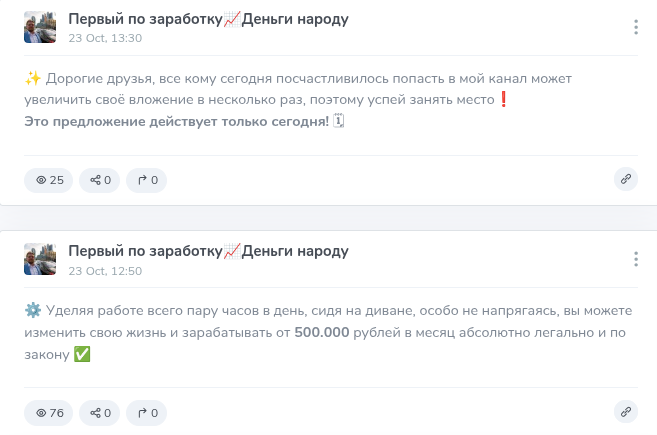The height and width of the screenshot is (435, 657).
Task: Open the channel name above the 13:30 post
Action: pyautogui.click(x=208, y=19)
